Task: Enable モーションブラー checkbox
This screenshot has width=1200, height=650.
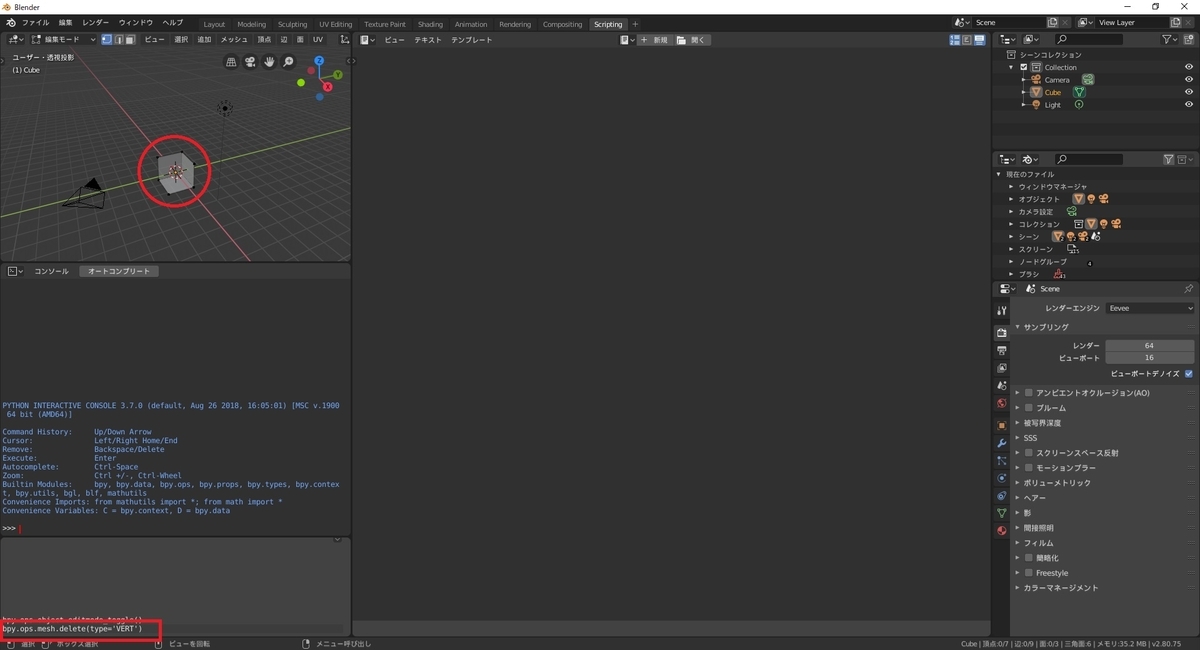Action: pyautogui.click(x=1028, y=468)
